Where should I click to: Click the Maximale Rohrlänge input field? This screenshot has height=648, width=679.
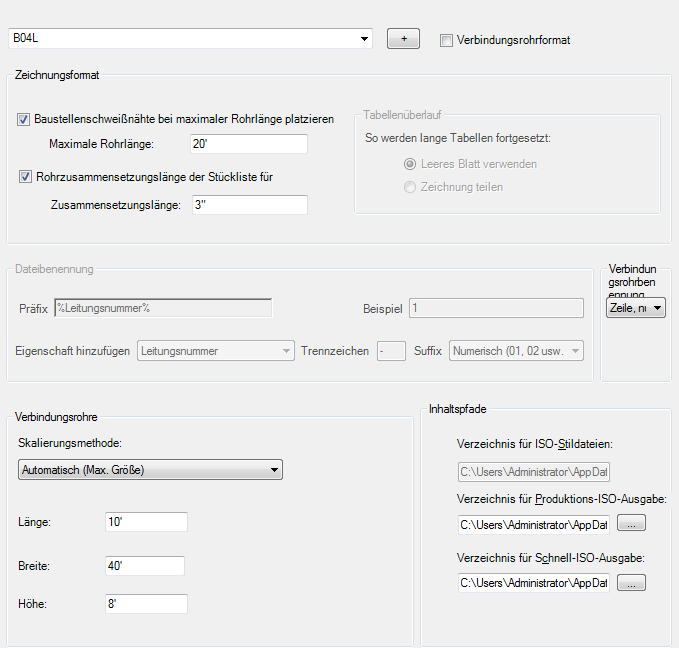248,144
